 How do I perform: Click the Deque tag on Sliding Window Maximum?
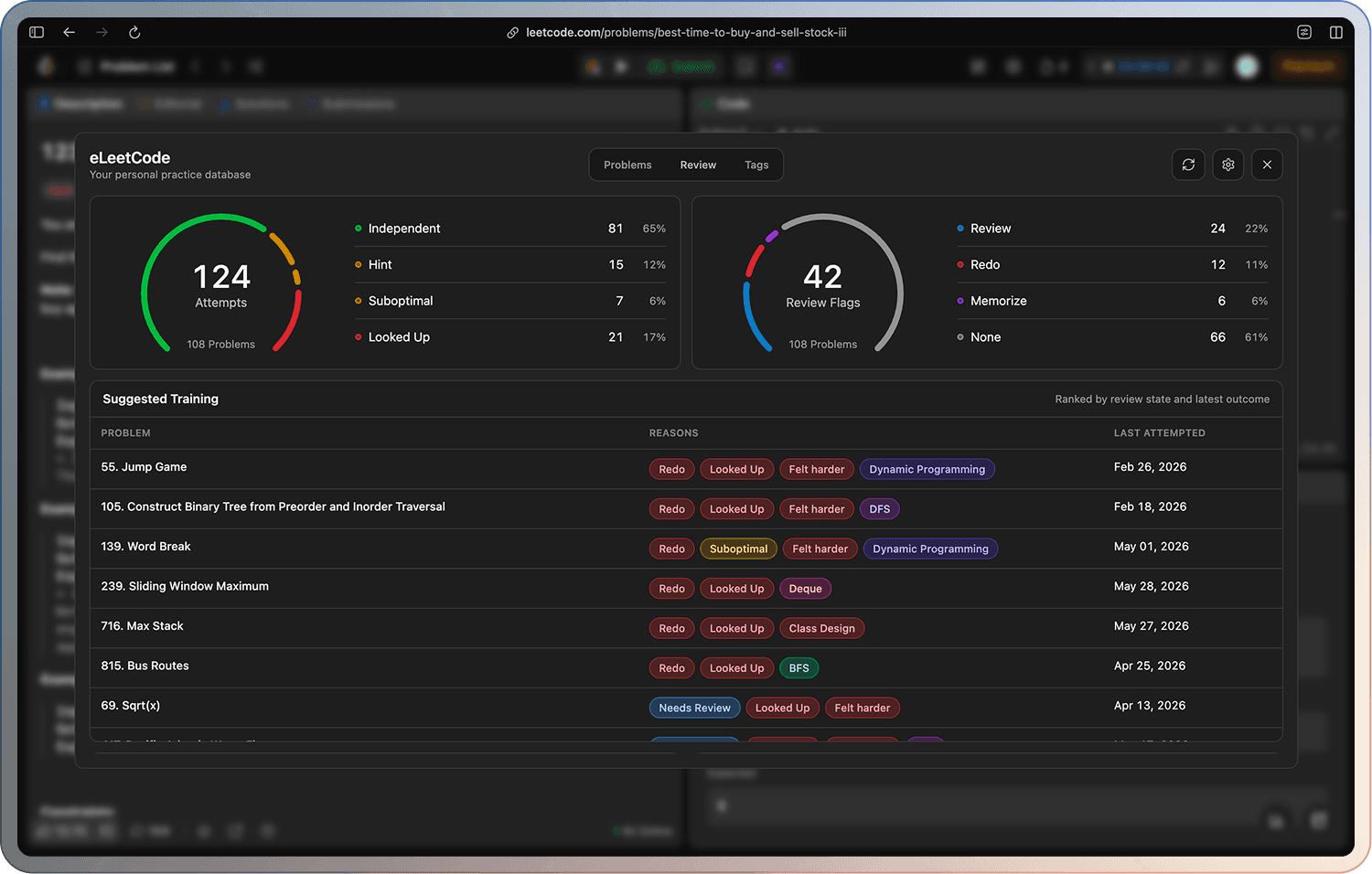pos(805,589)
